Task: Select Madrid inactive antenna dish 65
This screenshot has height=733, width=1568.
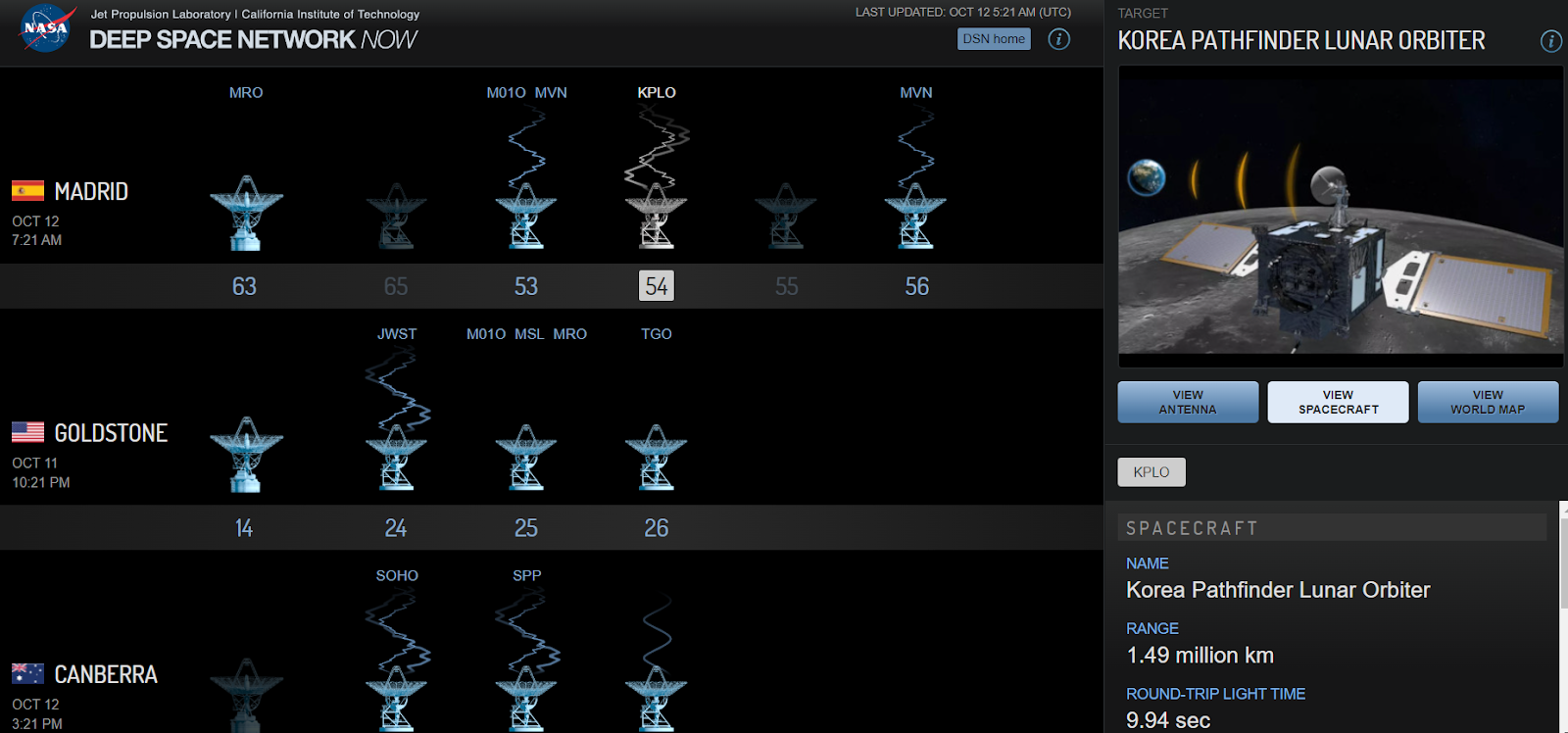Action: pos(396,216)
